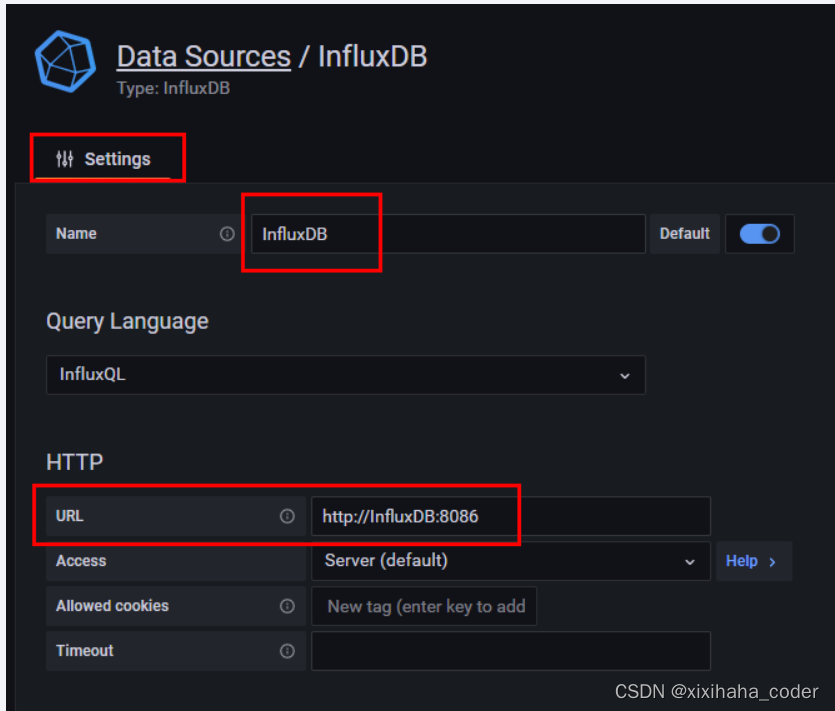Click the Type: InfluxDB subtitle text

click(x=174, y=88)
